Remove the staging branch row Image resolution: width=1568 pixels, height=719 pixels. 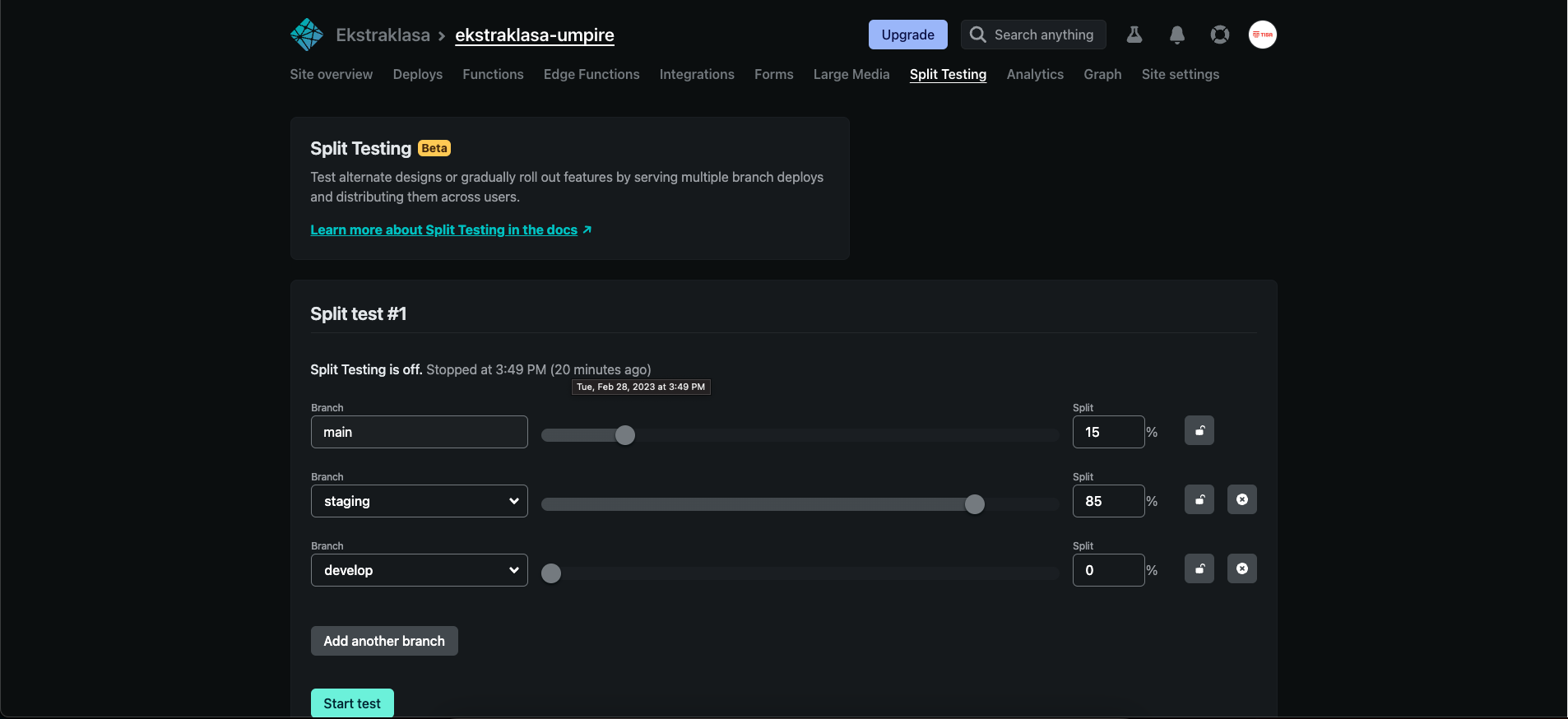click(1242, 499)
